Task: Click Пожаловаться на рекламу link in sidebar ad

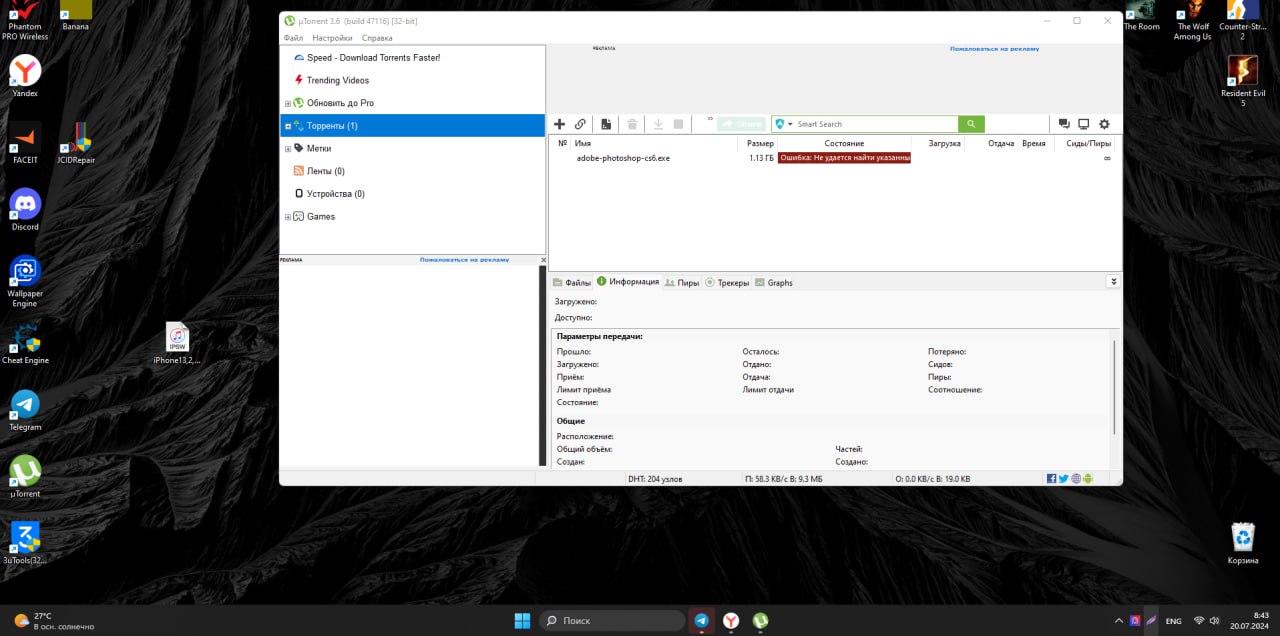Action: pyautogui.click(x=464, y=259)
